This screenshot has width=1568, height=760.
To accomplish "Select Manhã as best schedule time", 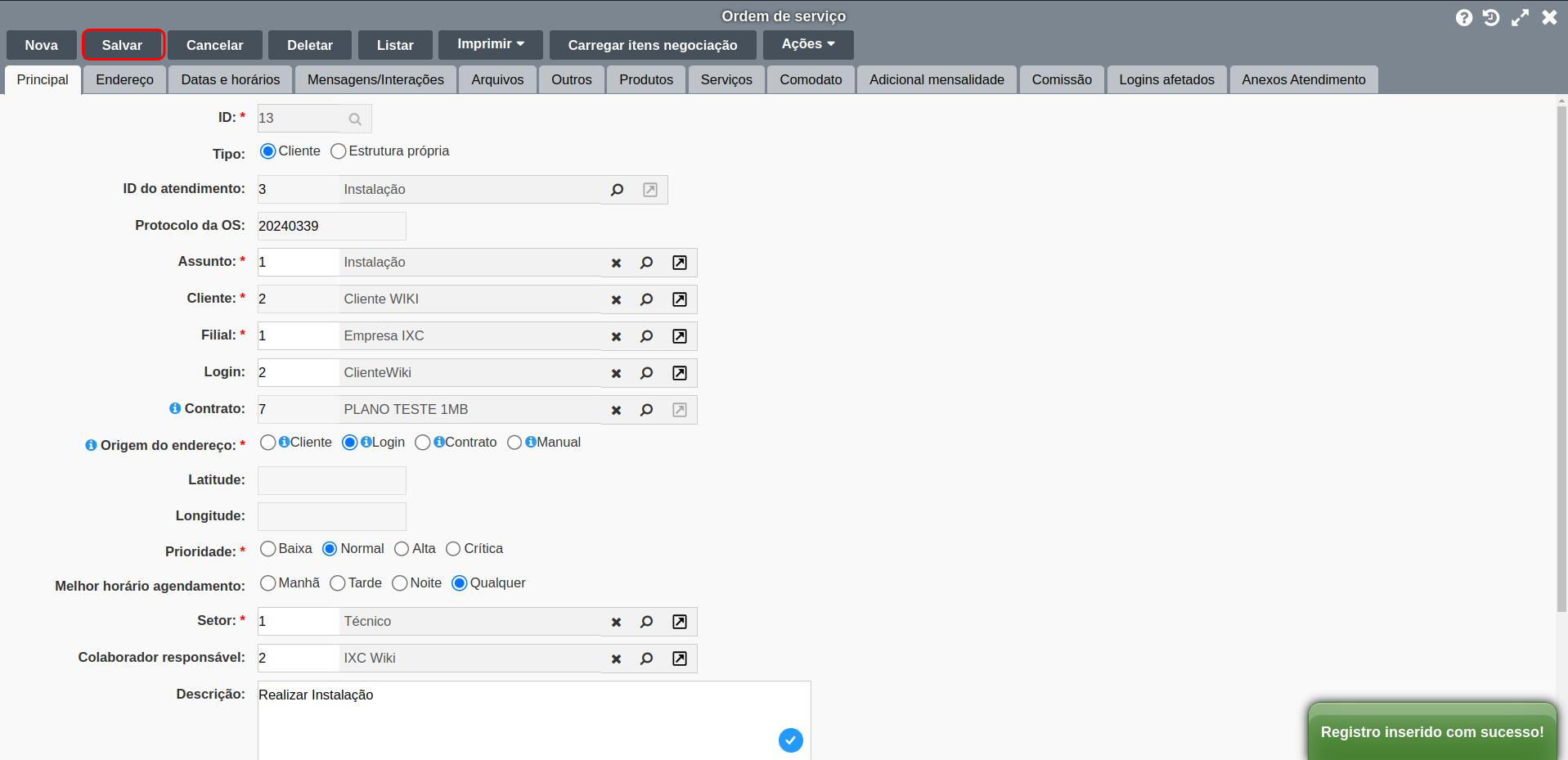I will (267, 583).
